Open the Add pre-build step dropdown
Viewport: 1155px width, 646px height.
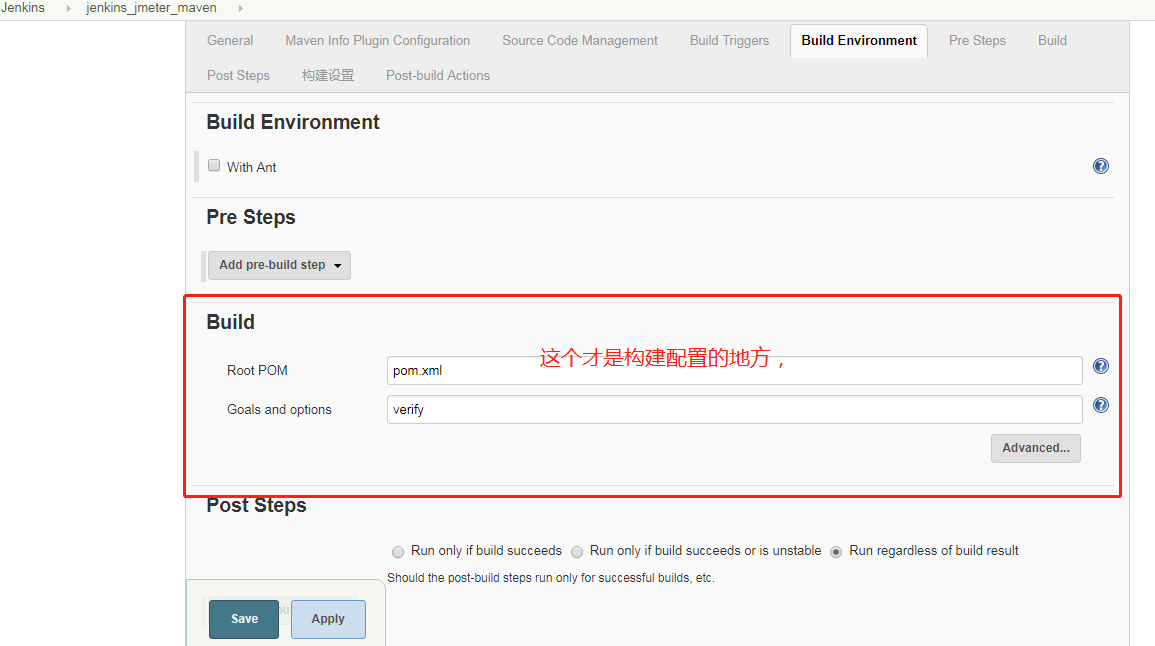pos(279,265)
